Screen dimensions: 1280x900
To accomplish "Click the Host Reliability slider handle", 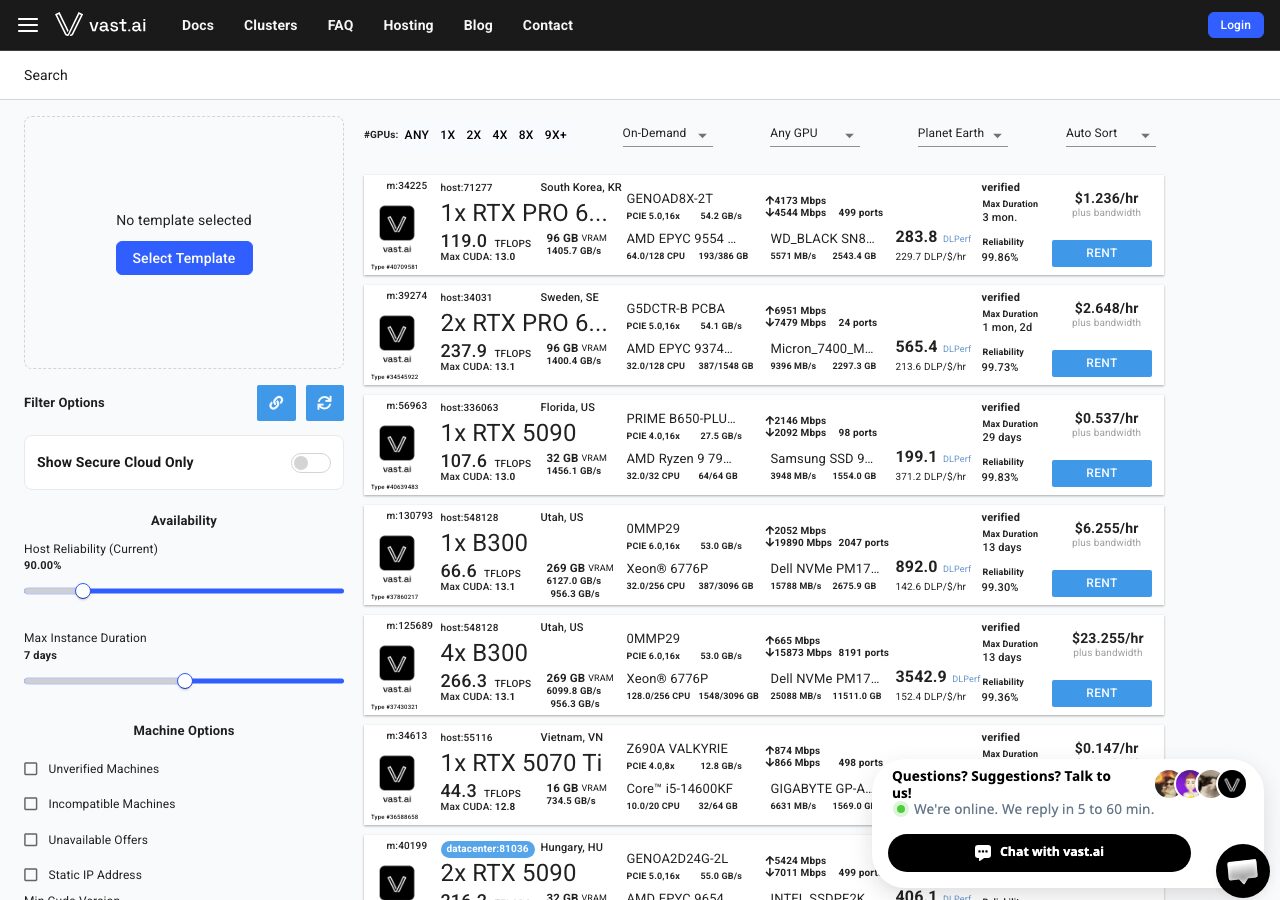I will coord(83,591).
